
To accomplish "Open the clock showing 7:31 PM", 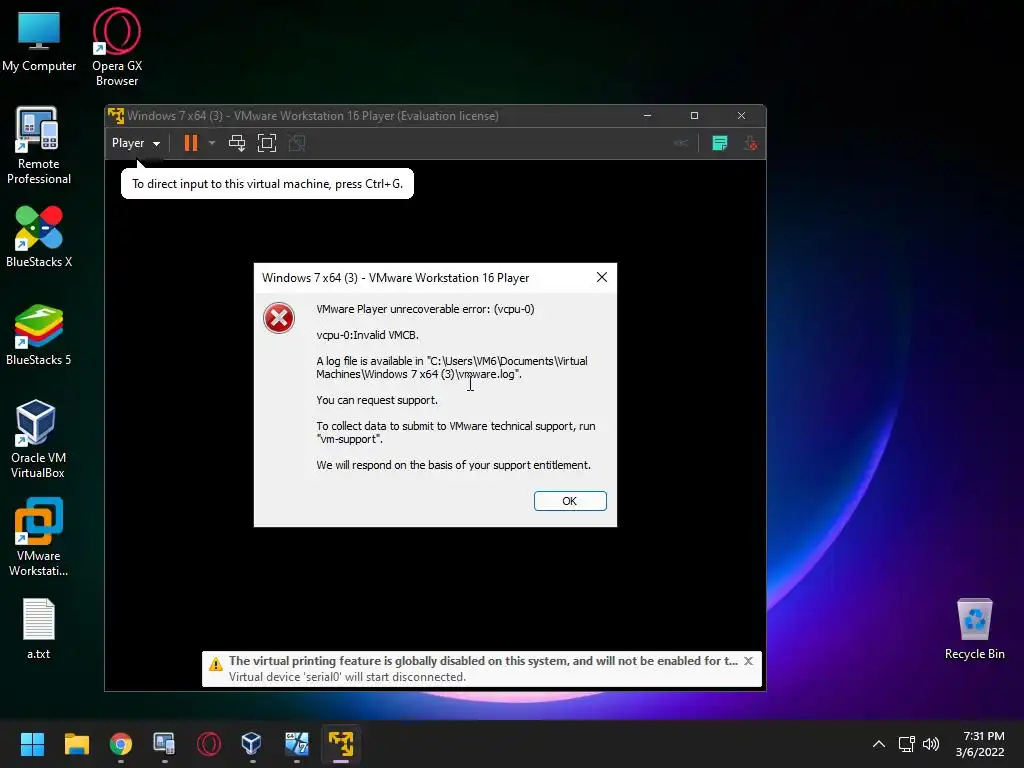I will coord(980,744).
